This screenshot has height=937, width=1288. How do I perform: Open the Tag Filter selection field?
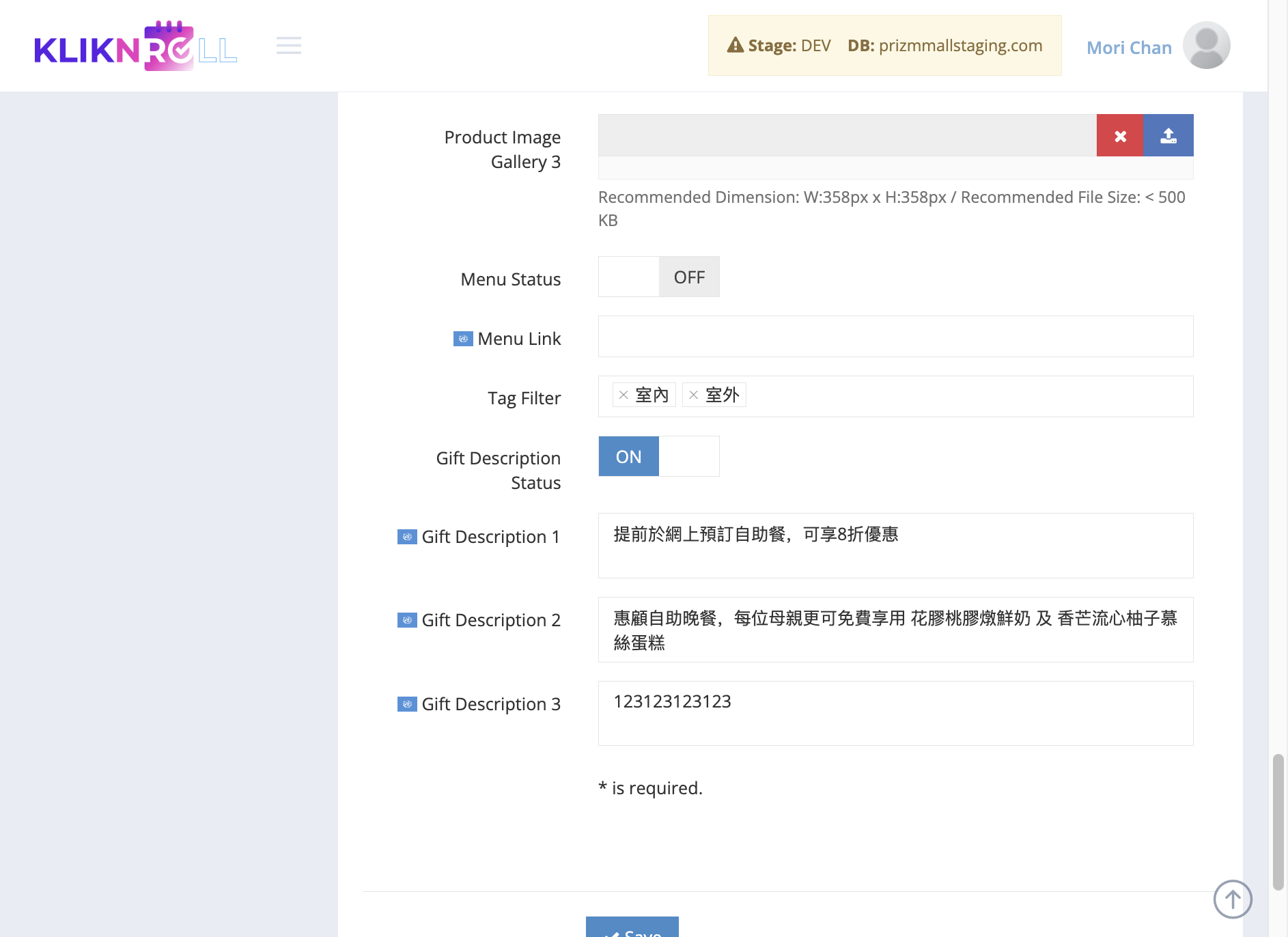[x=895, y=396]
